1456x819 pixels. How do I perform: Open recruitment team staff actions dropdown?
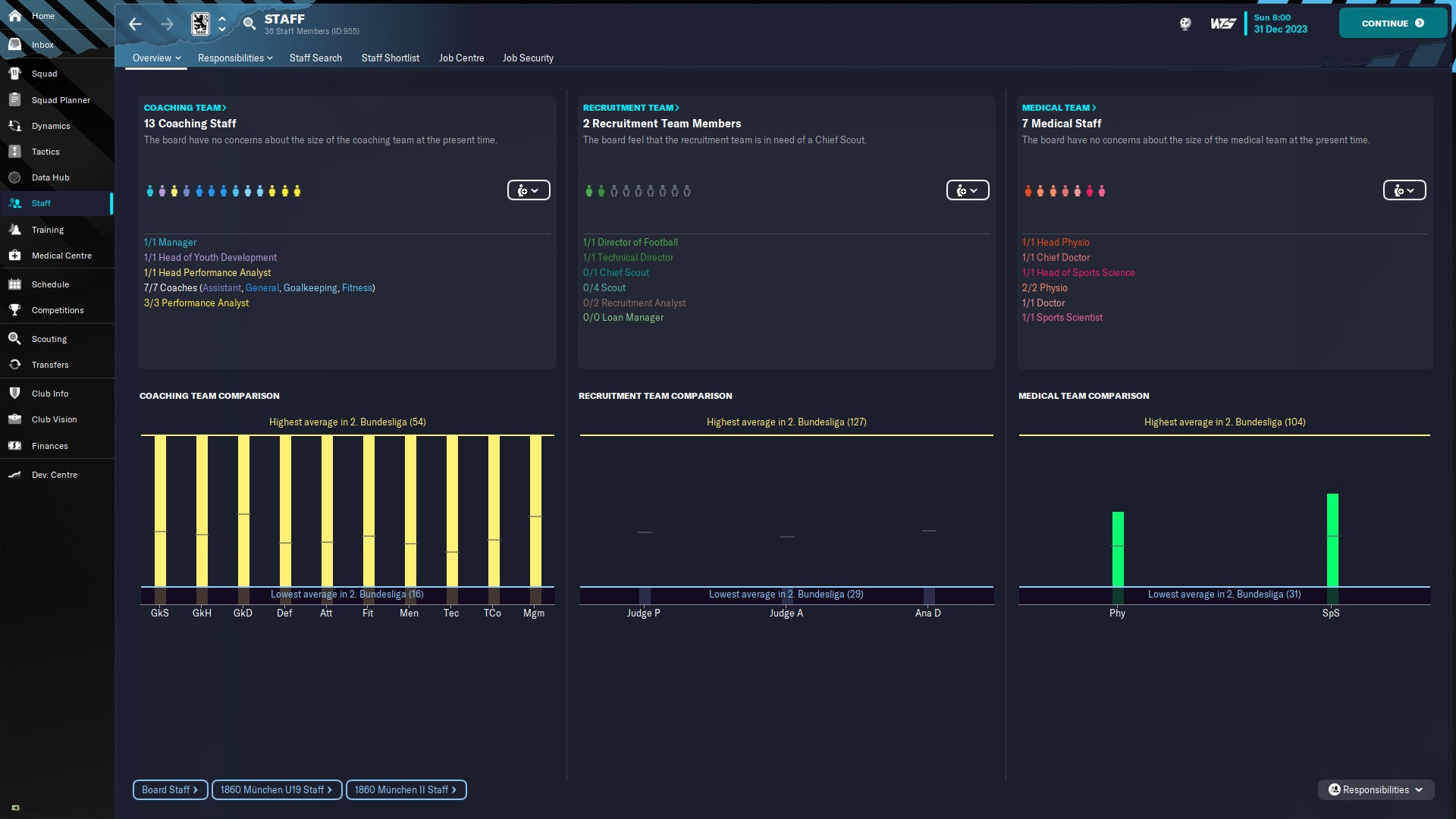pyautogui.click(x=967, y=190)
